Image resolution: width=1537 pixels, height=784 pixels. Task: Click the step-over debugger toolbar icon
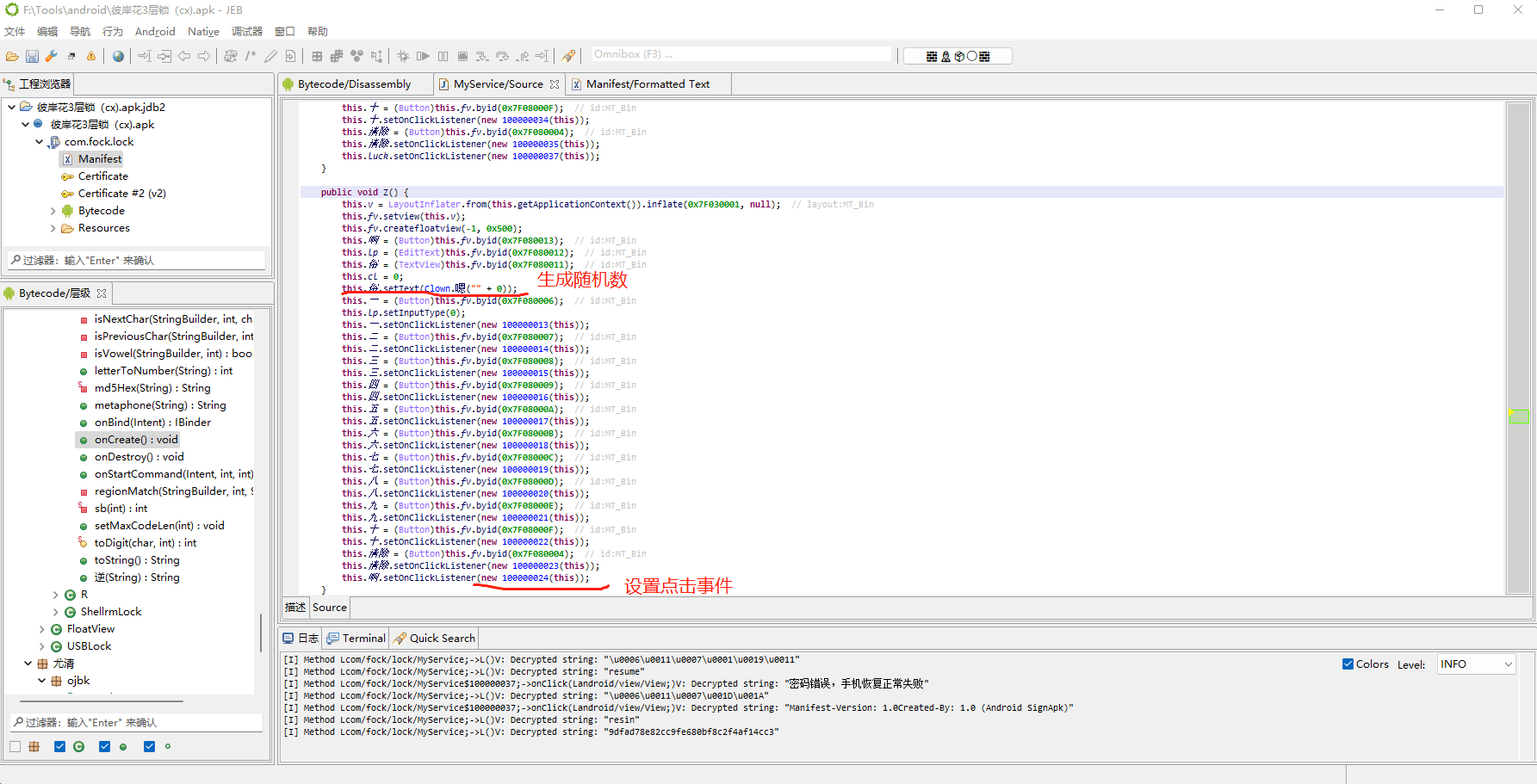click(502, 56)
